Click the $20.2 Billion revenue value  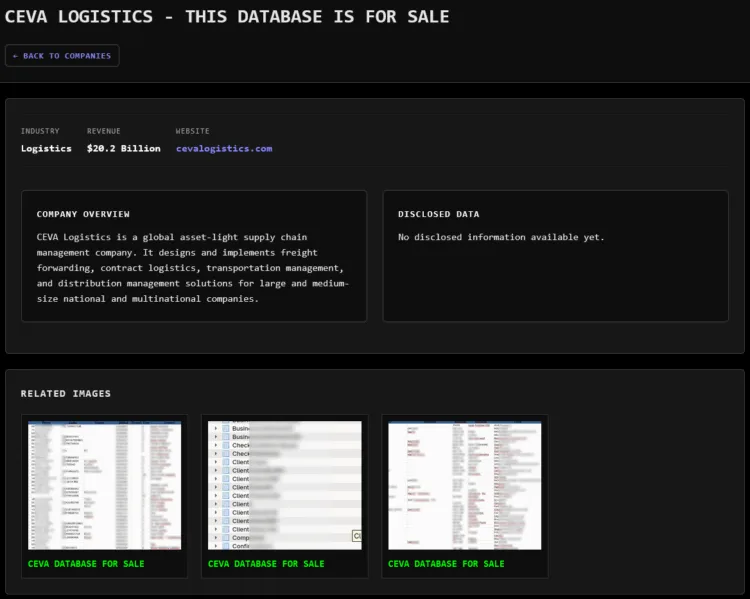[123, 148]
